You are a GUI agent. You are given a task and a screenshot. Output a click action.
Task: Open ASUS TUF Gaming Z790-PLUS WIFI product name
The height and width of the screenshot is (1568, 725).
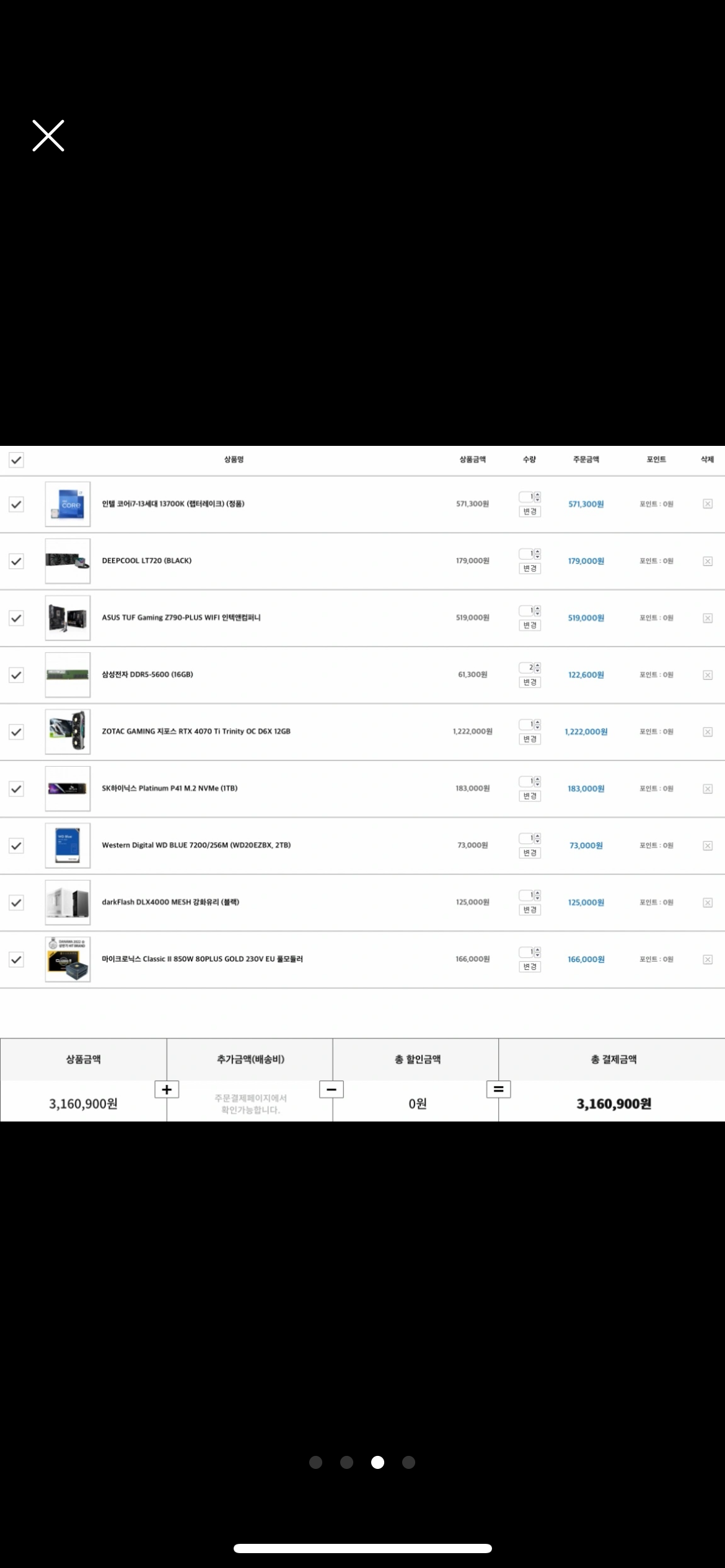[x=181, y=618]
